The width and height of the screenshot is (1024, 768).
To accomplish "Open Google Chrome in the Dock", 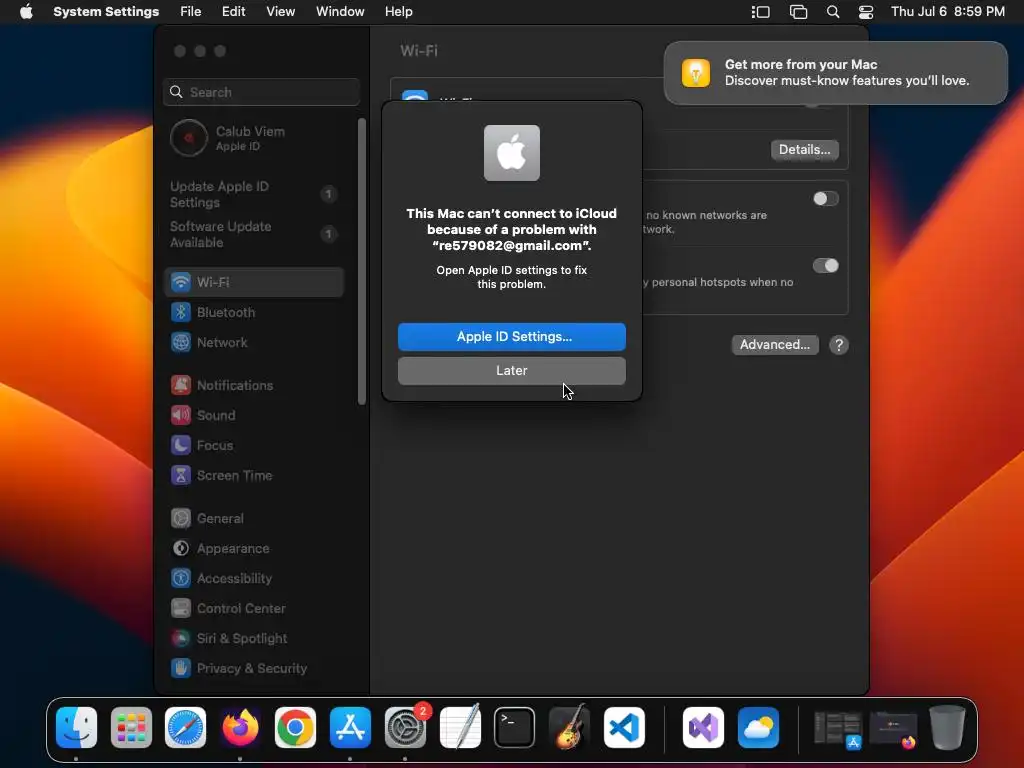I will coord(295,727).
